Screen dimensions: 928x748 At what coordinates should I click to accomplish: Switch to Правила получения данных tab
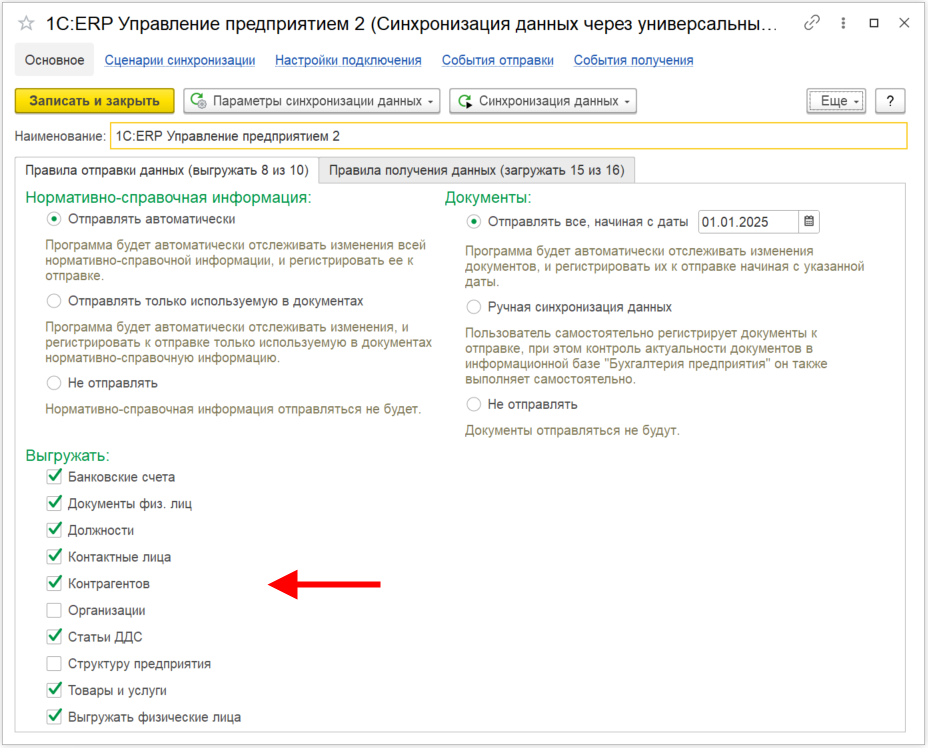[x=476, y=170]
